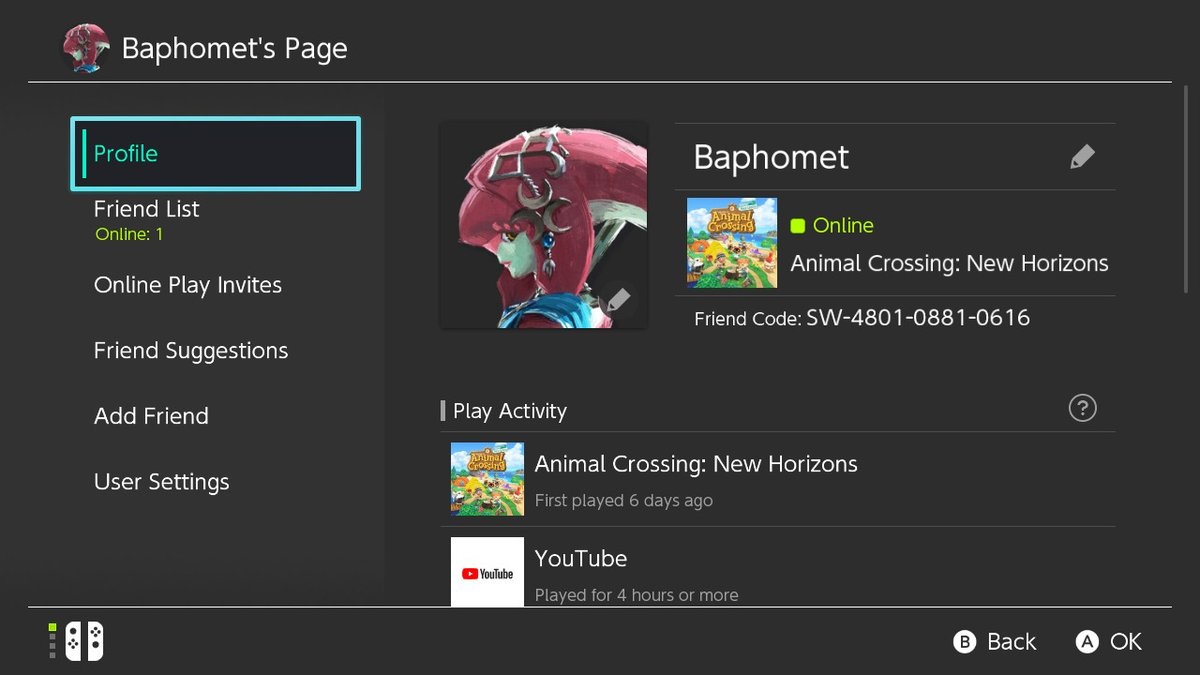Viewport: 1200px width, 675px height.
Task: Click 'Played for 4 hours or more'
Action: pos(637,595)
